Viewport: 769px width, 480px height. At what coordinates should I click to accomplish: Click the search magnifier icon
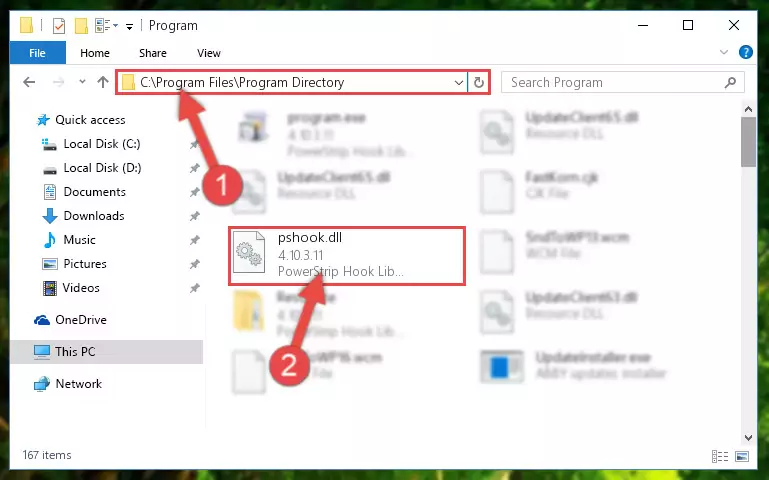click(x=730, y=82)
